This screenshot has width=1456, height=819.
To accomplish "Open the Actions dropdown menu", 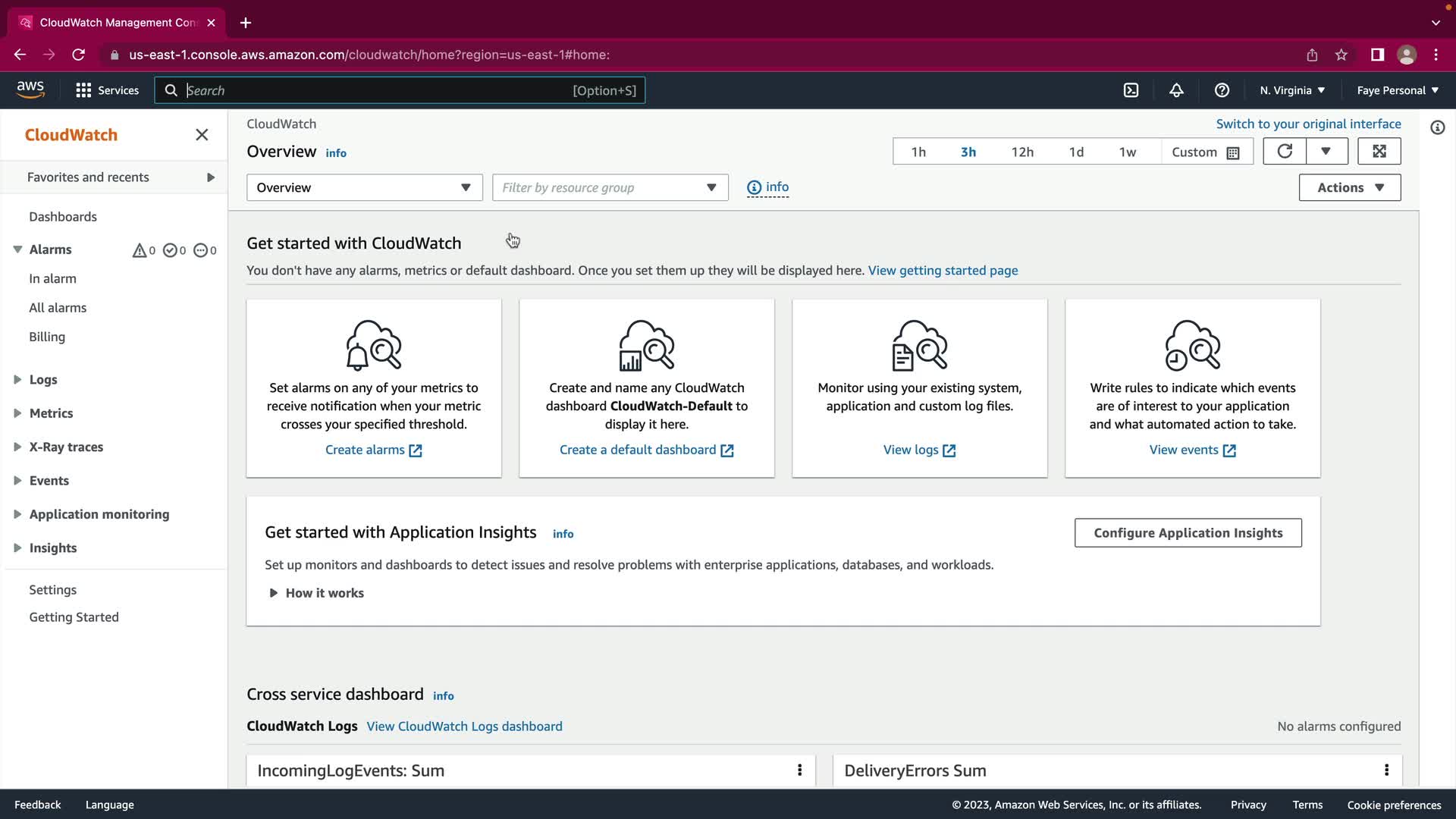I will coord(1349,187).
